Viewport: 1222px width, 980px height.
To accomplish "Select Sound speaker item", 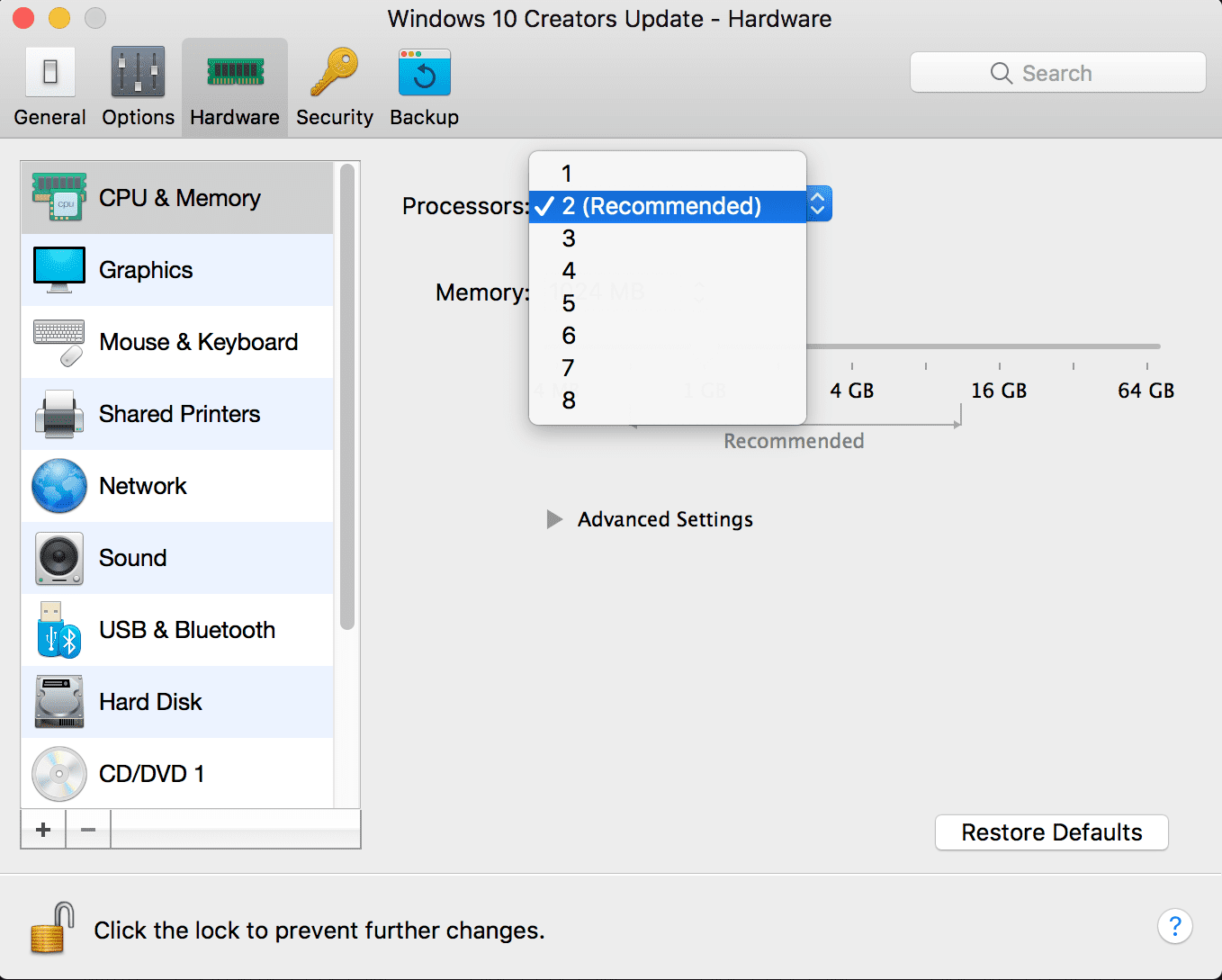I will 177,558.
